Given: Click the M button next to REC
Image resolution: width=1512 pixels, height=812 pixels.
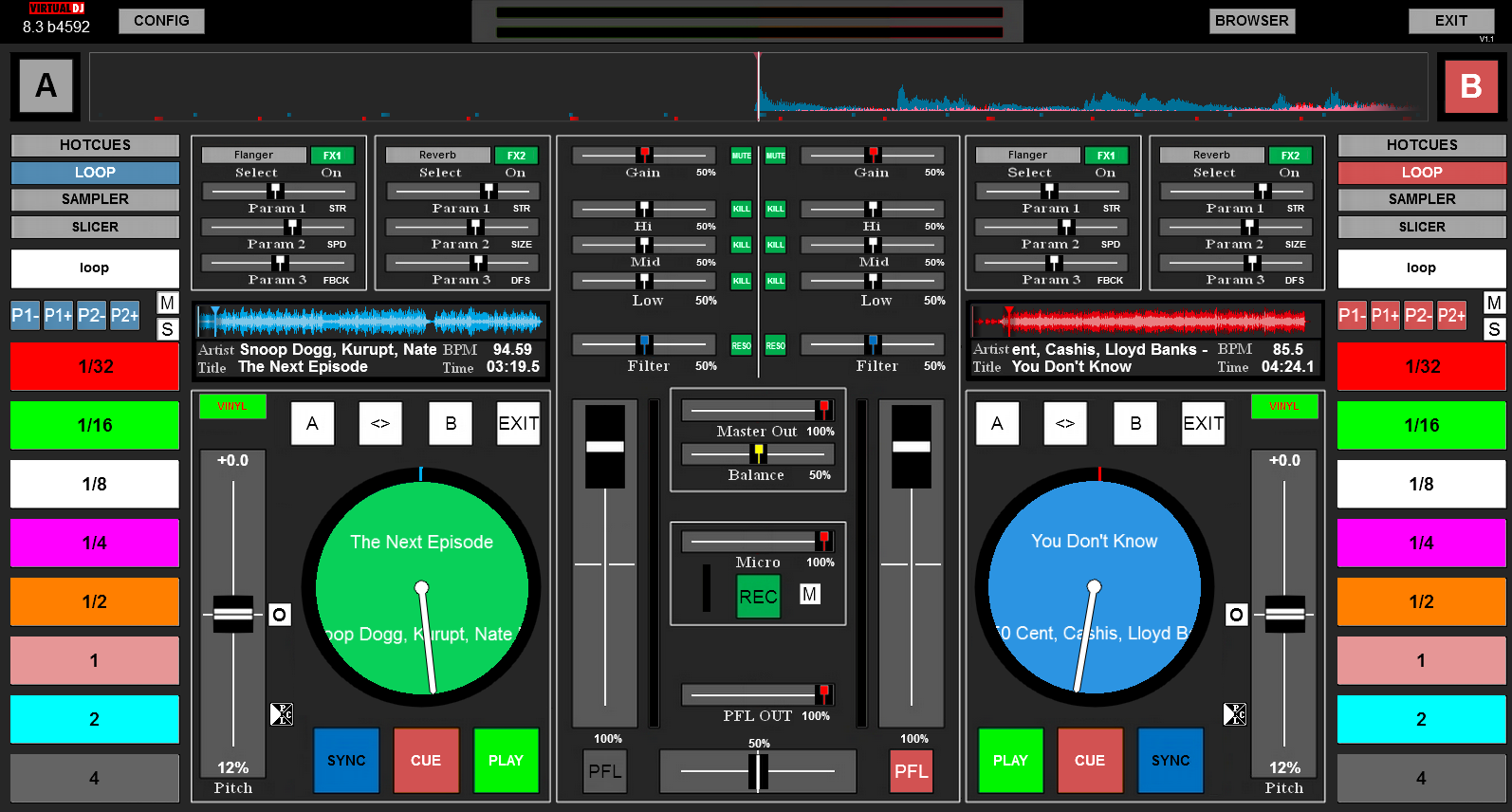Looking at the screenshot, I should coord(809,594).
